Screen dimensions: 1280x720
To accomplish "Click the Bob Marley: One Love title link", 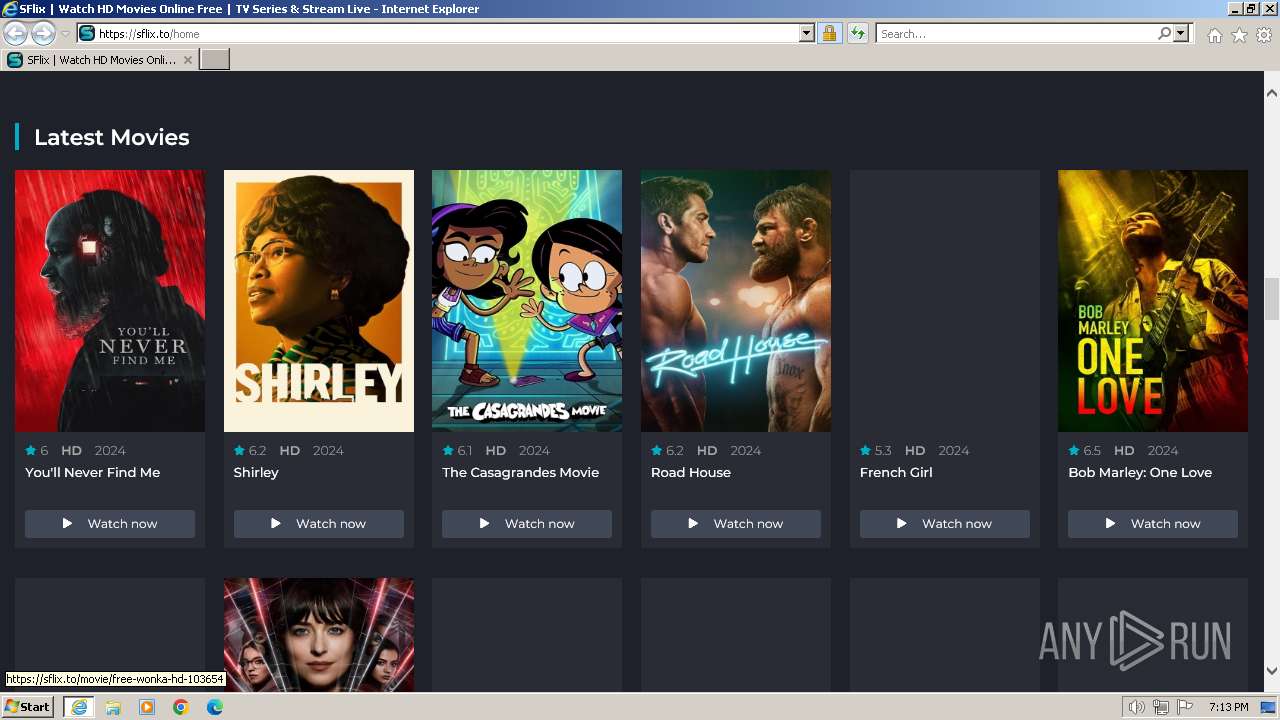I will click(x=1140, y=472).
